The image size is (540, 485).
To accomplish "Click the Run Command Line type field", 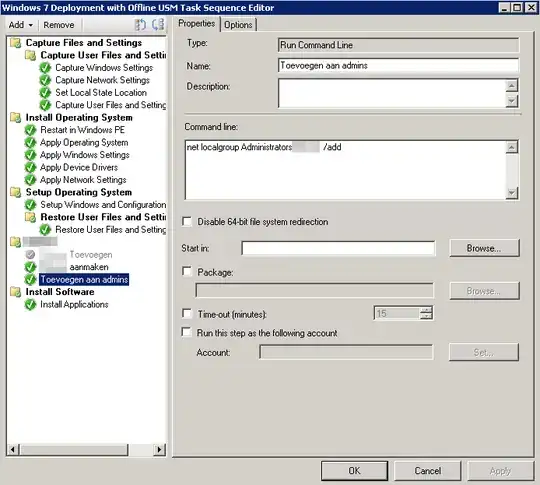I will pyautogui.click(x=398, y=45).
